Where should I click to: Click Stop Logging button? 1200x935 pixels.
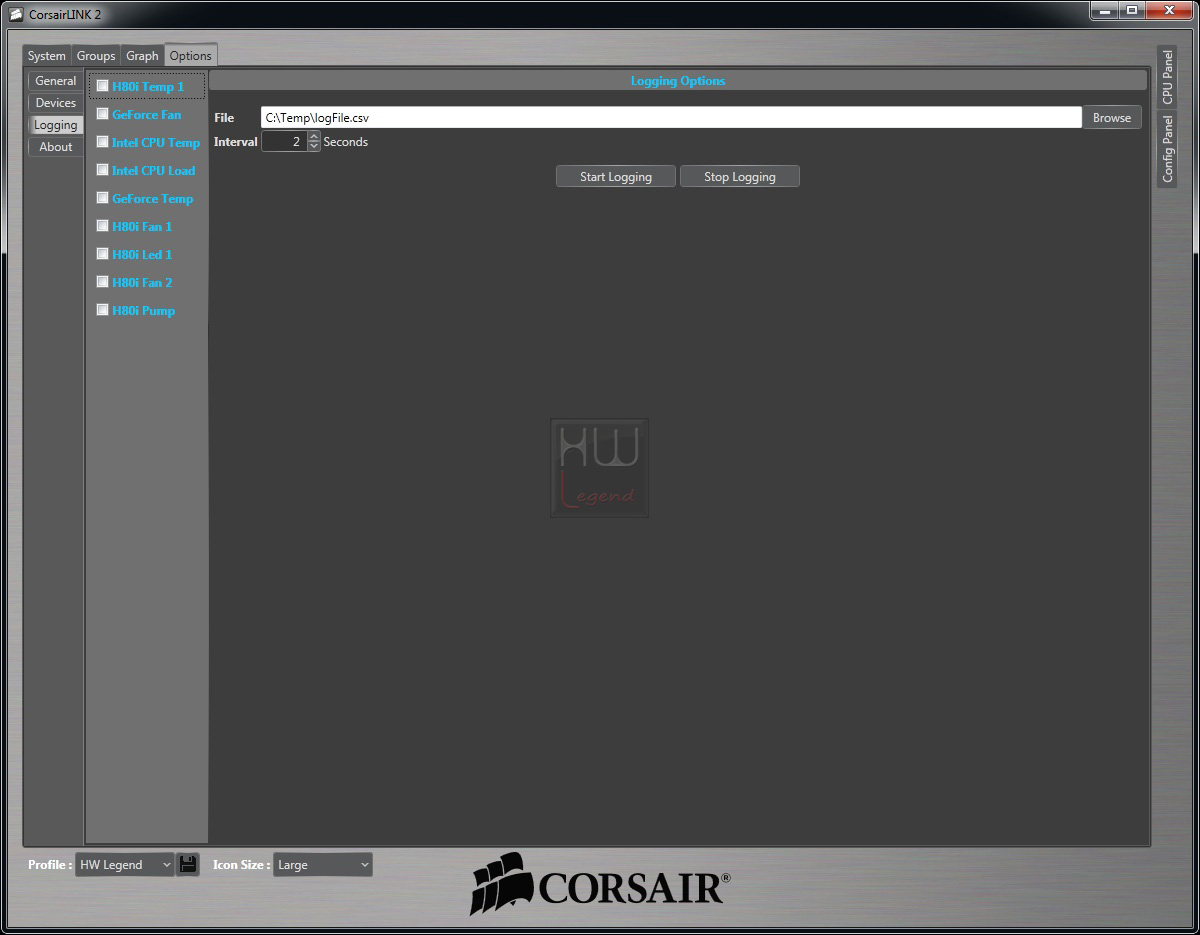pyautogui.click(x=740, y=176)
